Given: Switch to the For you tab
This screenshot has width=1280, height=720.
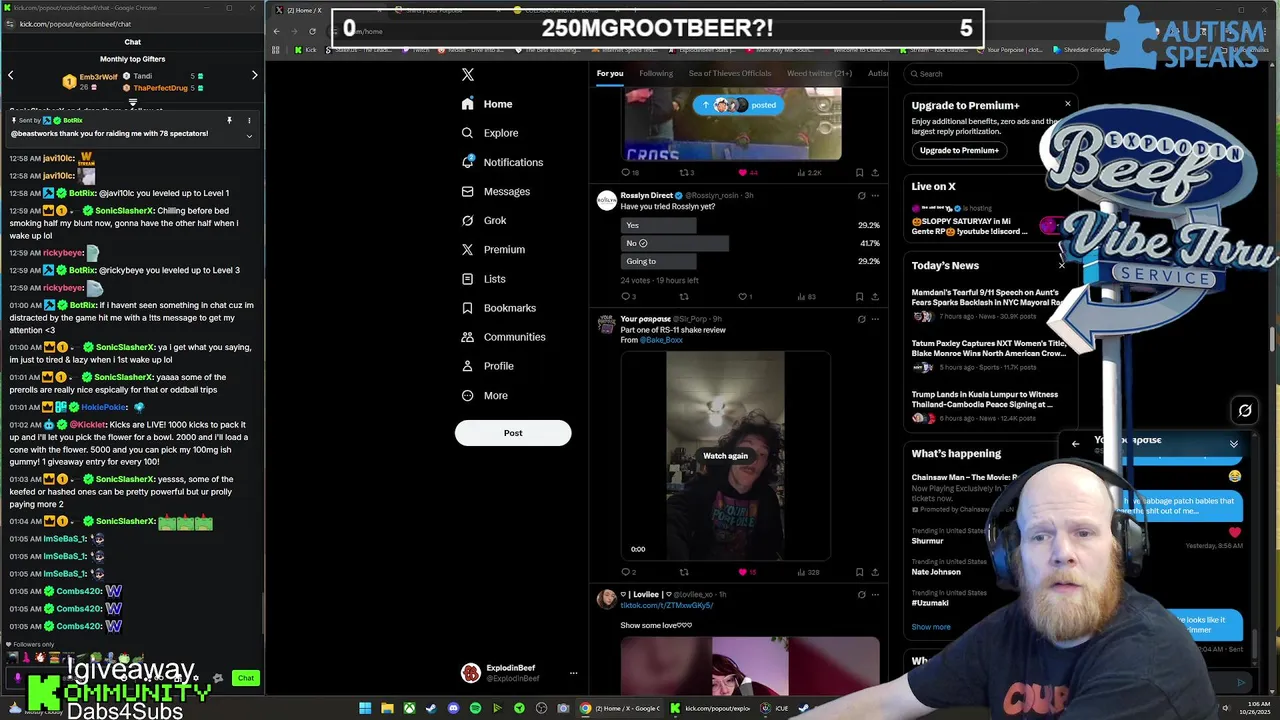Looking at the screenshot, I should tap(610, 73).
